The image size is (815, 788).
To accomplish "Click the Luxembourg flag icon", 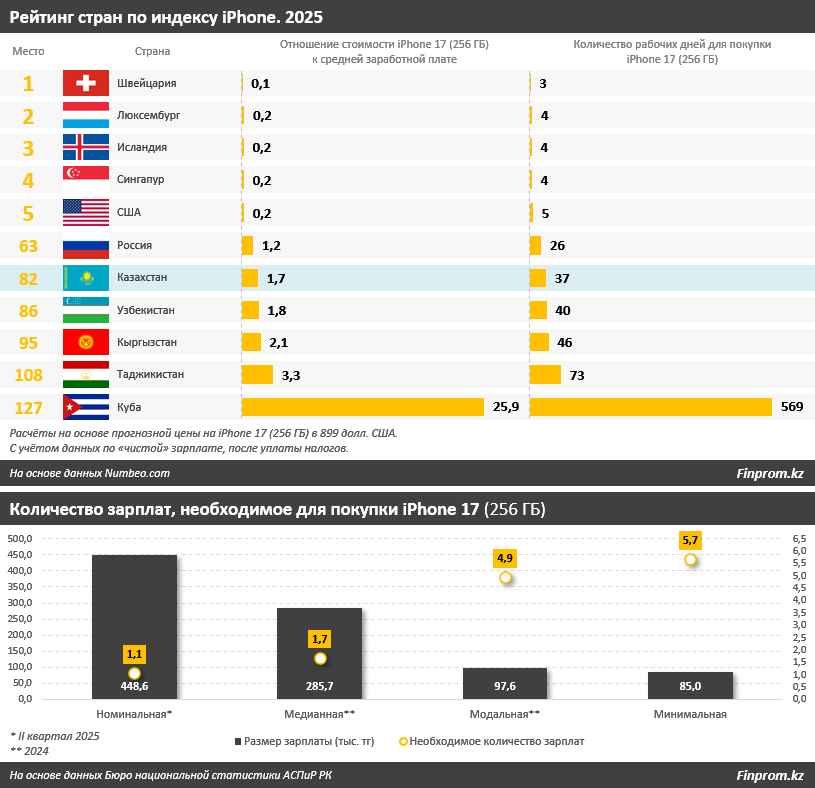I will coord(86,115).
